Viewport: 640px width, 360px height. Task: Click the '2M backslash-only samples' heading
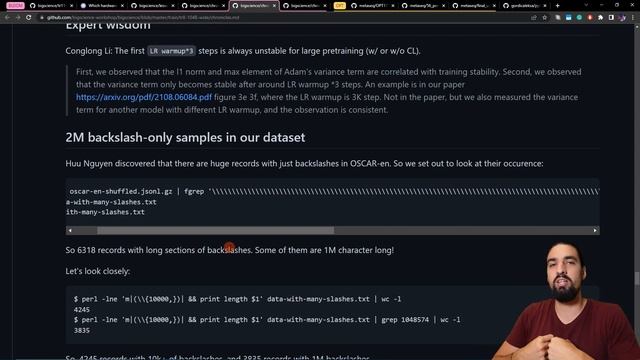185,138
